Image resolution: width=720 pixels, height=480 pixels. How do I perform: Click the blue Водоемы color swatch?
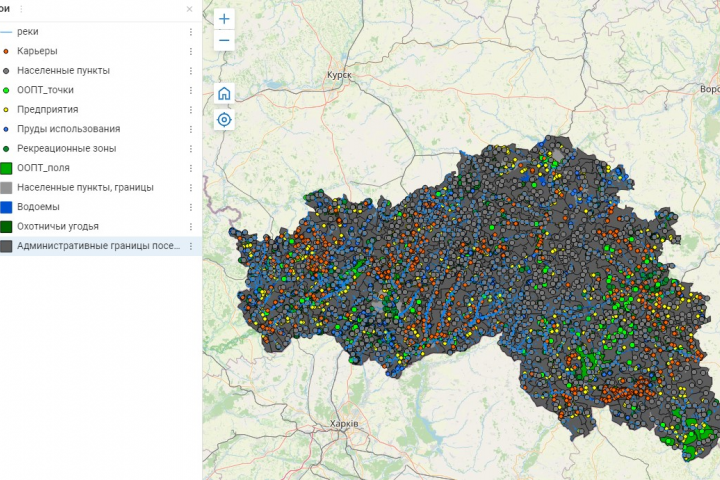click(x=6, y=207)
